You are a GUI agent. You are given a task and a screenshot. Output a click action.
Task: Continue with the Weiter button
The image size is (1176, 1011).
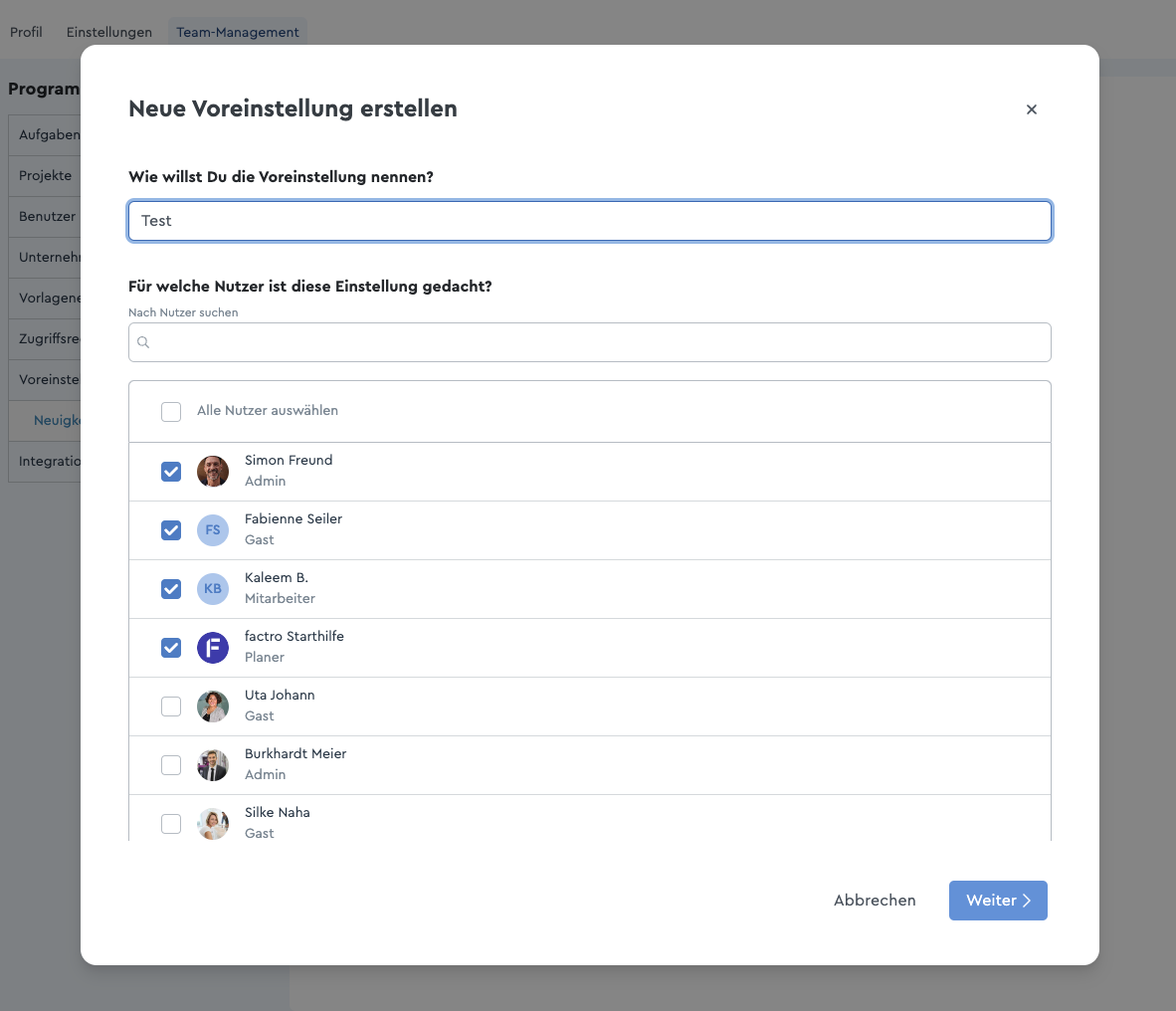(998, 900)
